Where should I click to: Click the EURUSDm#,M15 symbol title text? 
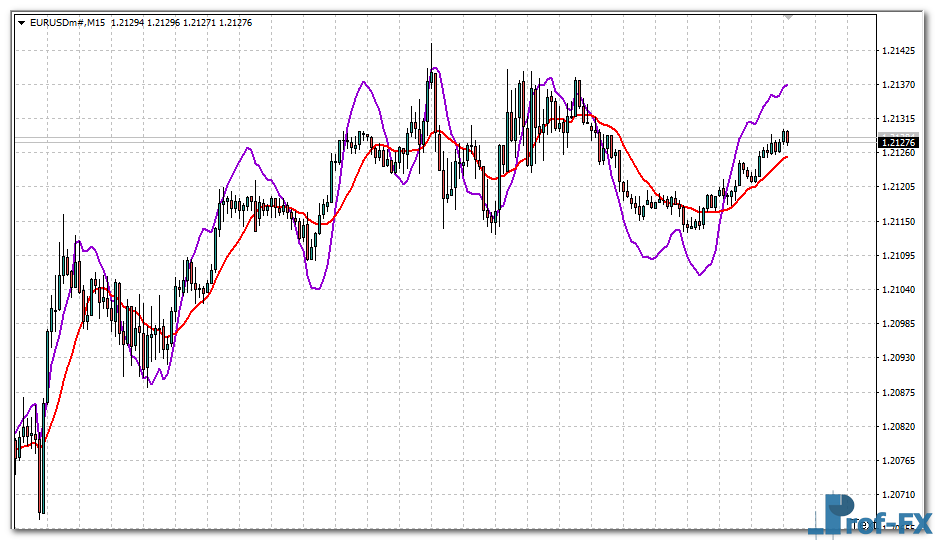tap(68, 23)
